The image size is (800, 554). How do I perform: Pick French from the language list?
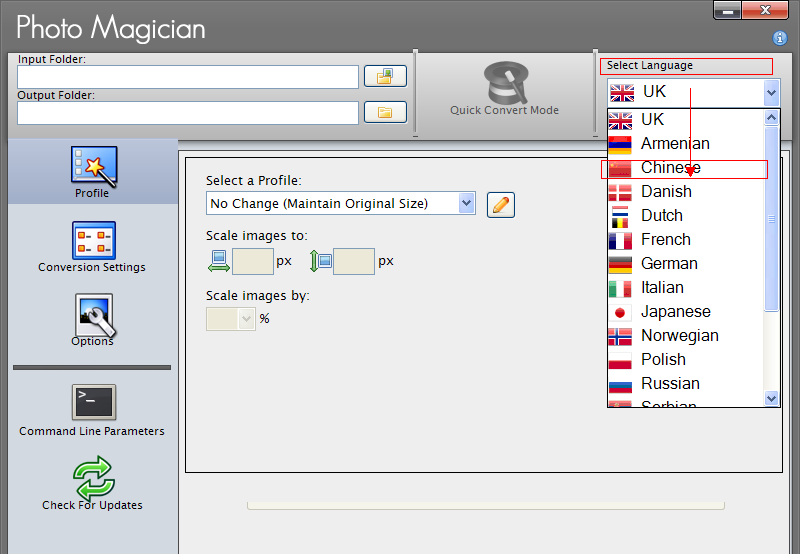tap(665, 240)
